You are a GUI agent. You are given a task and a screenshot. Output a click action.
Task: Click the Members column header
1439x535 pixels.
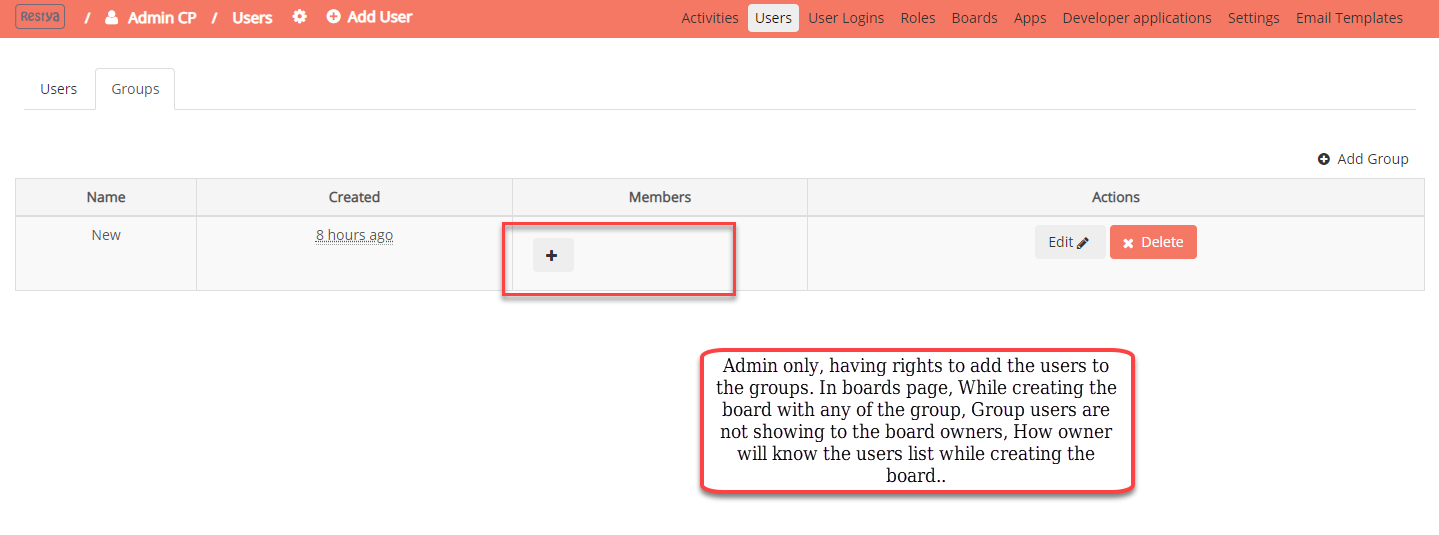click(x=660, y=197)
